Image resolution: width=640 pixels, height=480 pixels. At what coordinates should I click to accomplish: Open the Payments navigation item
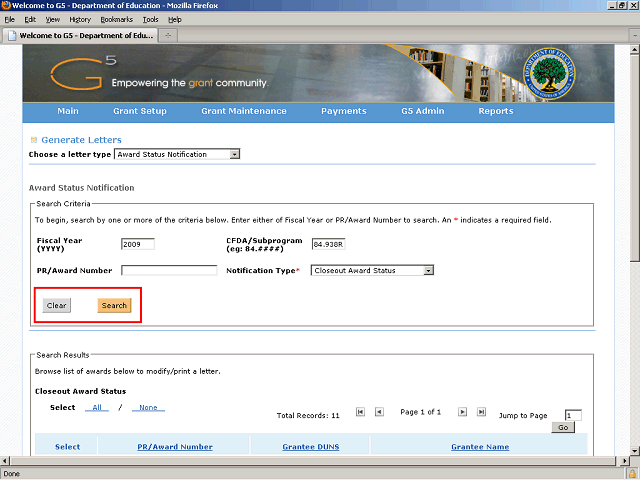click(x=344, y=111)
